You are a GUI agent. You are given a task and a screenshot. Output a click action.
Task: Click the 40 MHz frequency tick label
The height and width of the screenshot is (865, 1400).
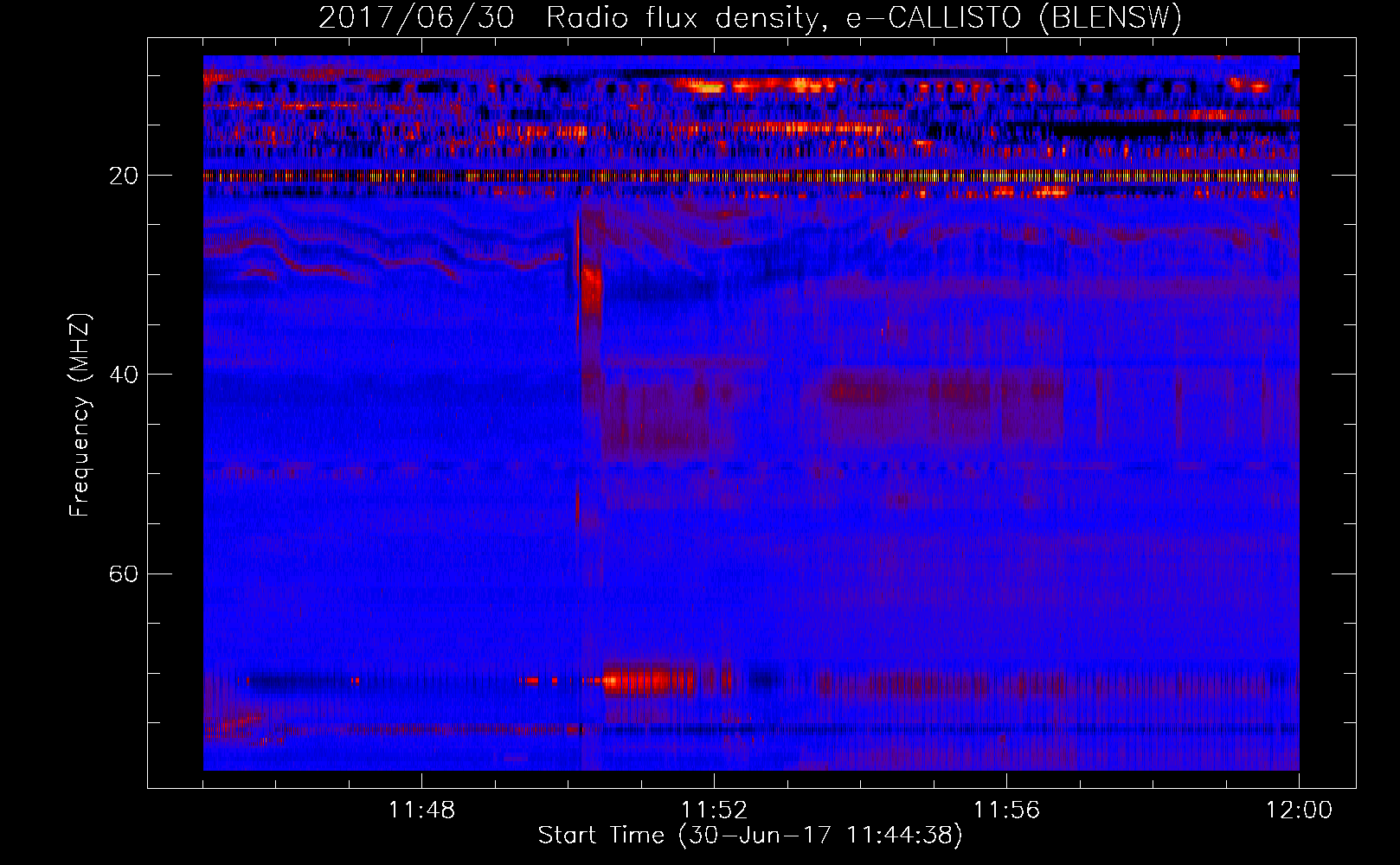[x=124, y=375]
